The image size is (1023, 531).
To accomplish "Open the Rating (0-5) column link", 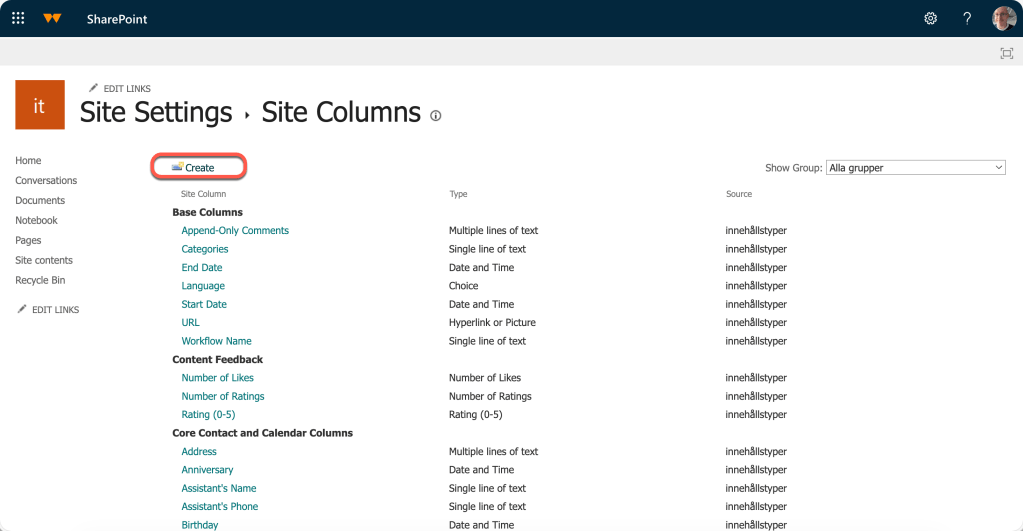I will click(x=208, y=414).
